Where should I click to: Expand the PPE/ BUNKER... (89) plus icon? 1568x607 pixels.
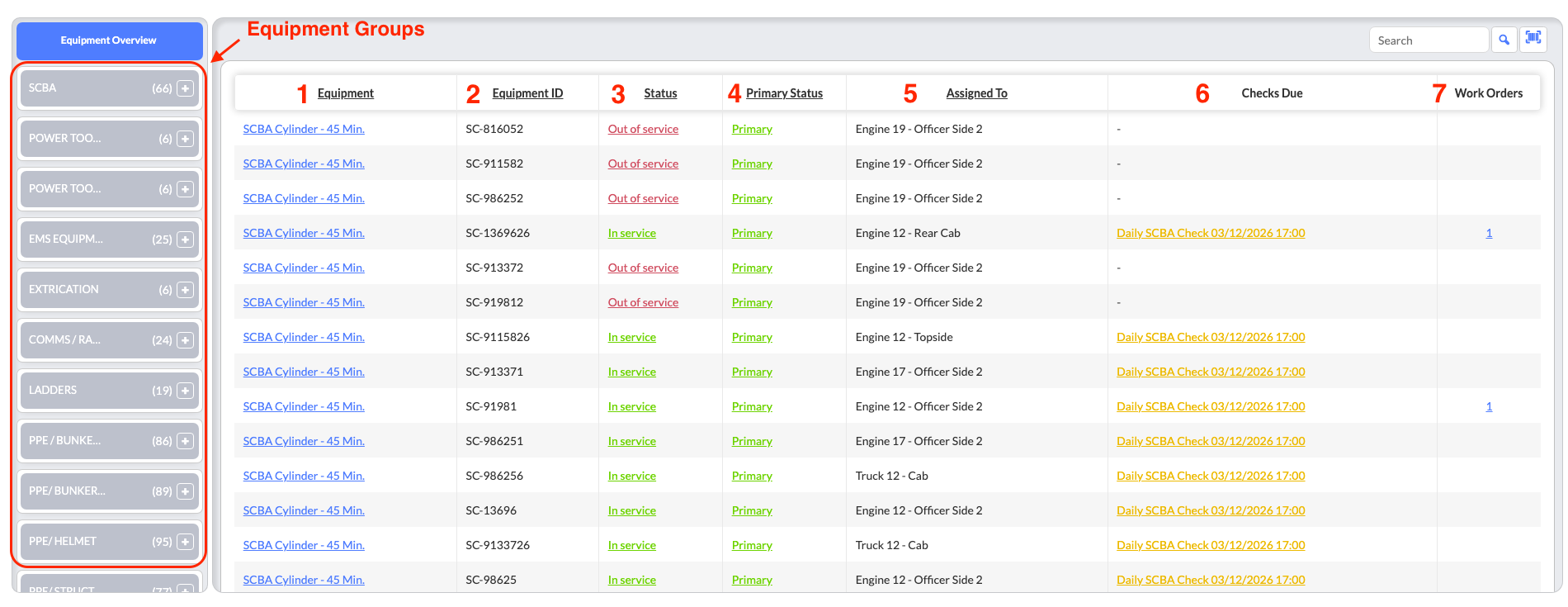click(186, 491)
